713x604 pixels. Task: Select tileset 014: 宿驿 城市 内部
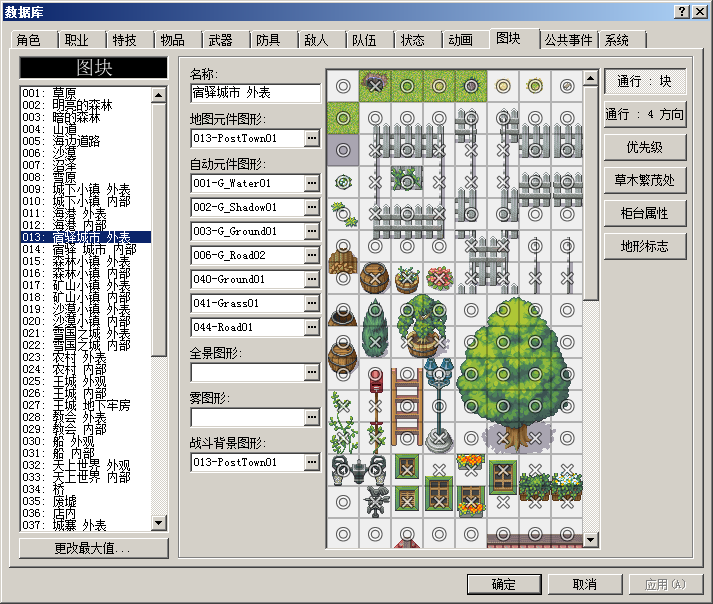pyautogui.click(x=86, y=249)
